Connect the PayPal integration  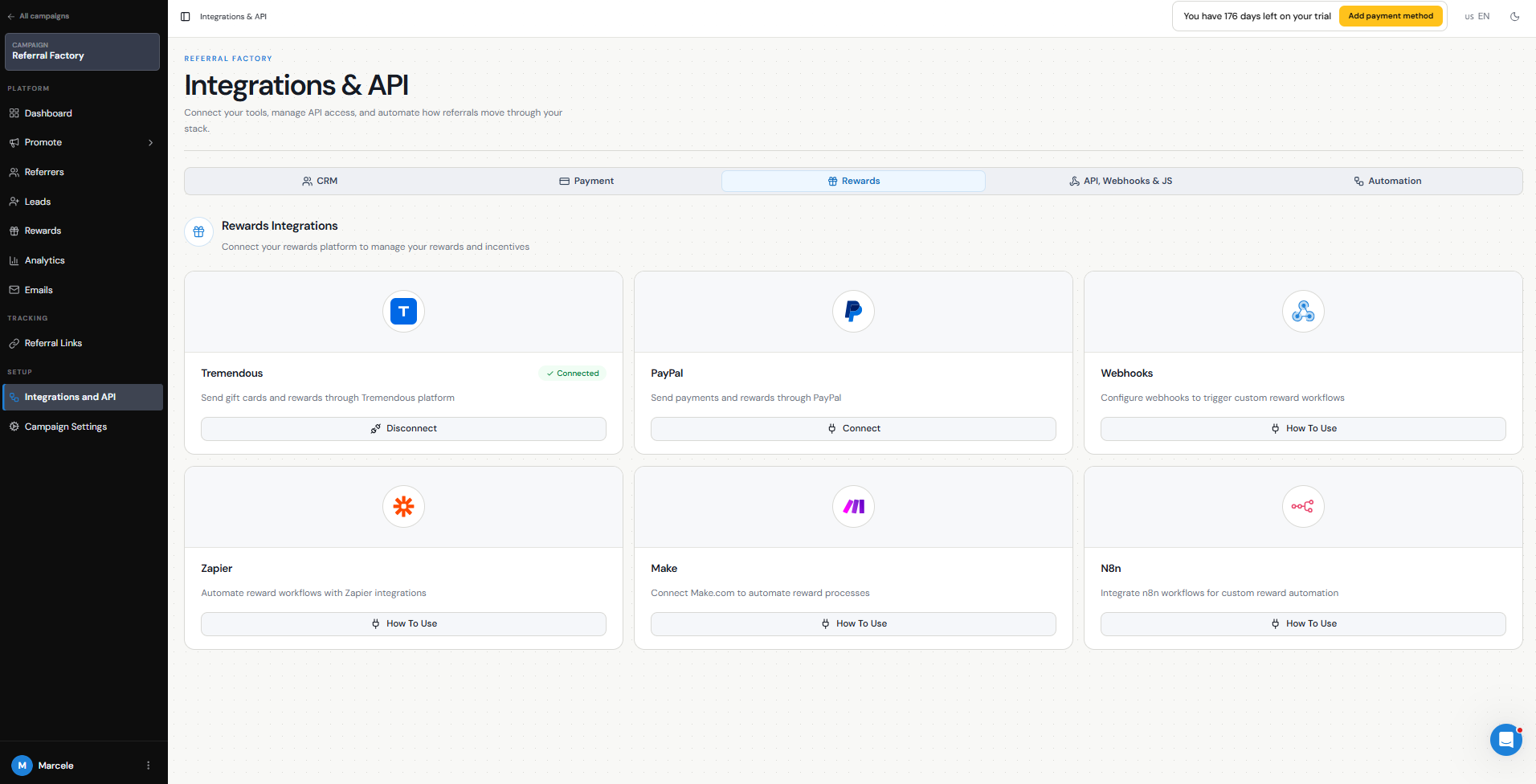click(x=853, y=429)
